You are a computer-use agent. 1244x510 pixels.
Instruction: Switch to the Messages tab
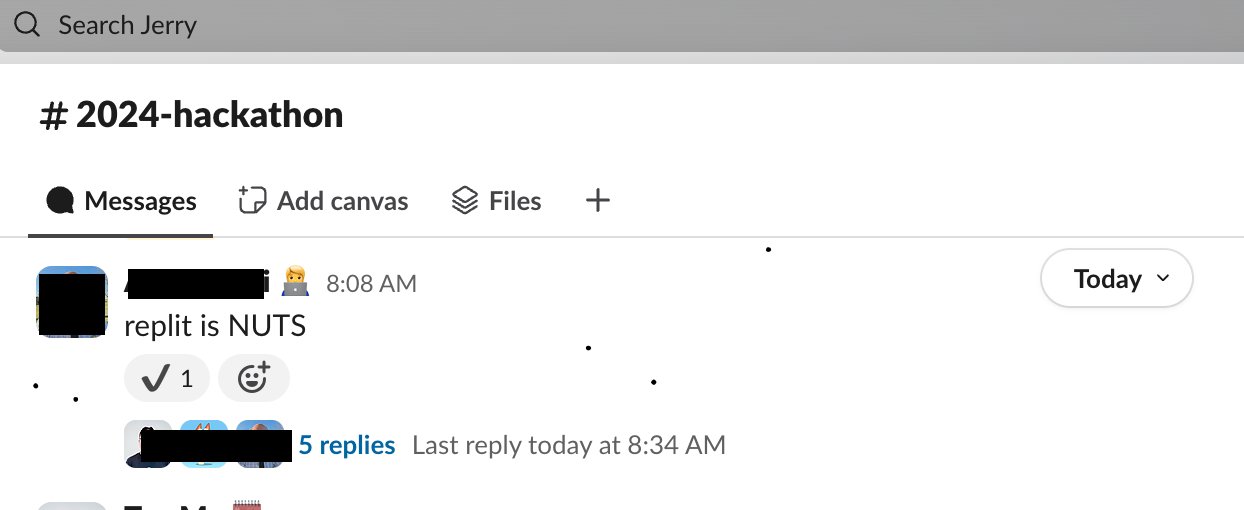121,202
